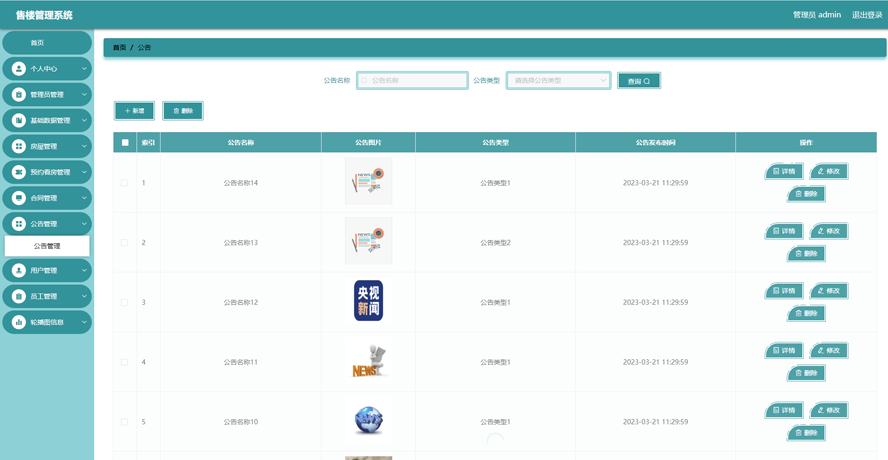Go to 首页 in the sidebar
The width and height of the screenshot is (888, 460).
coord(47,43)
